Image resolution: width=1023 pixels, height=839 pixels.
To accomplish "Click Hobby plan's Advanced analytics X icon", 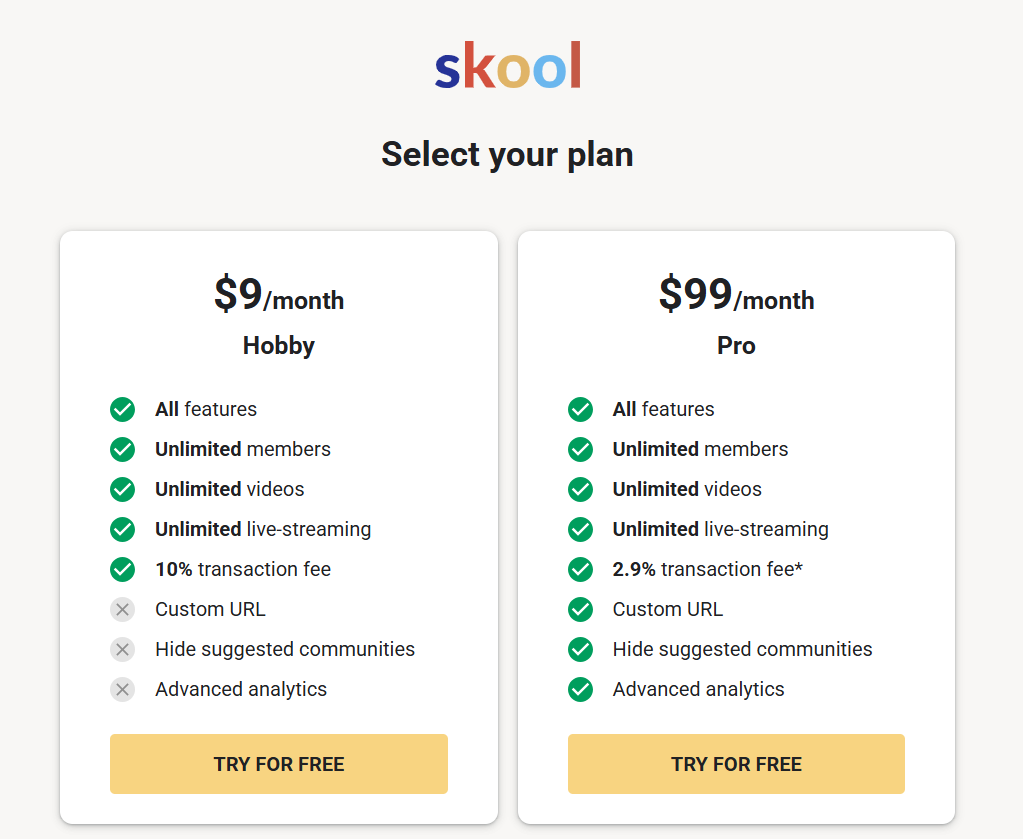I will point(122,689).
